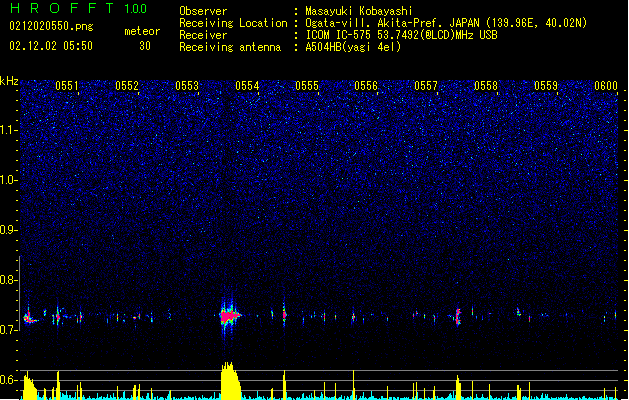Image resolution: width=629 pixels, height=400 pixels.
Task: Click the 0.9 kHz frequency axis label
Action: point(9,230)
